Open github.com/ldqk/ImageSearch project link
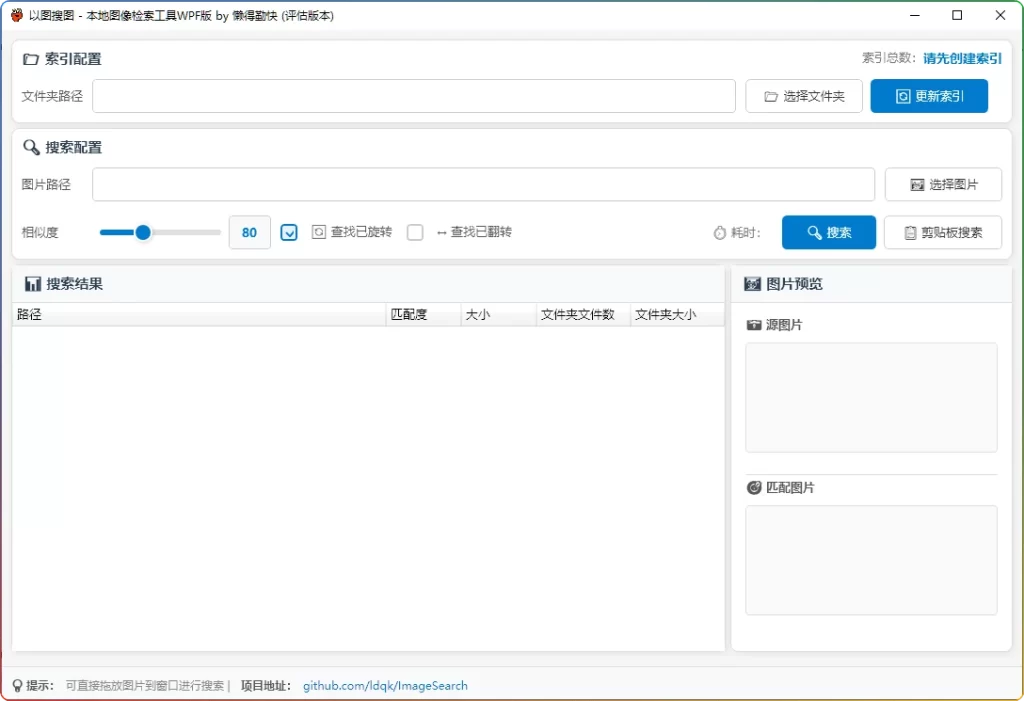 tap(385, 685)
